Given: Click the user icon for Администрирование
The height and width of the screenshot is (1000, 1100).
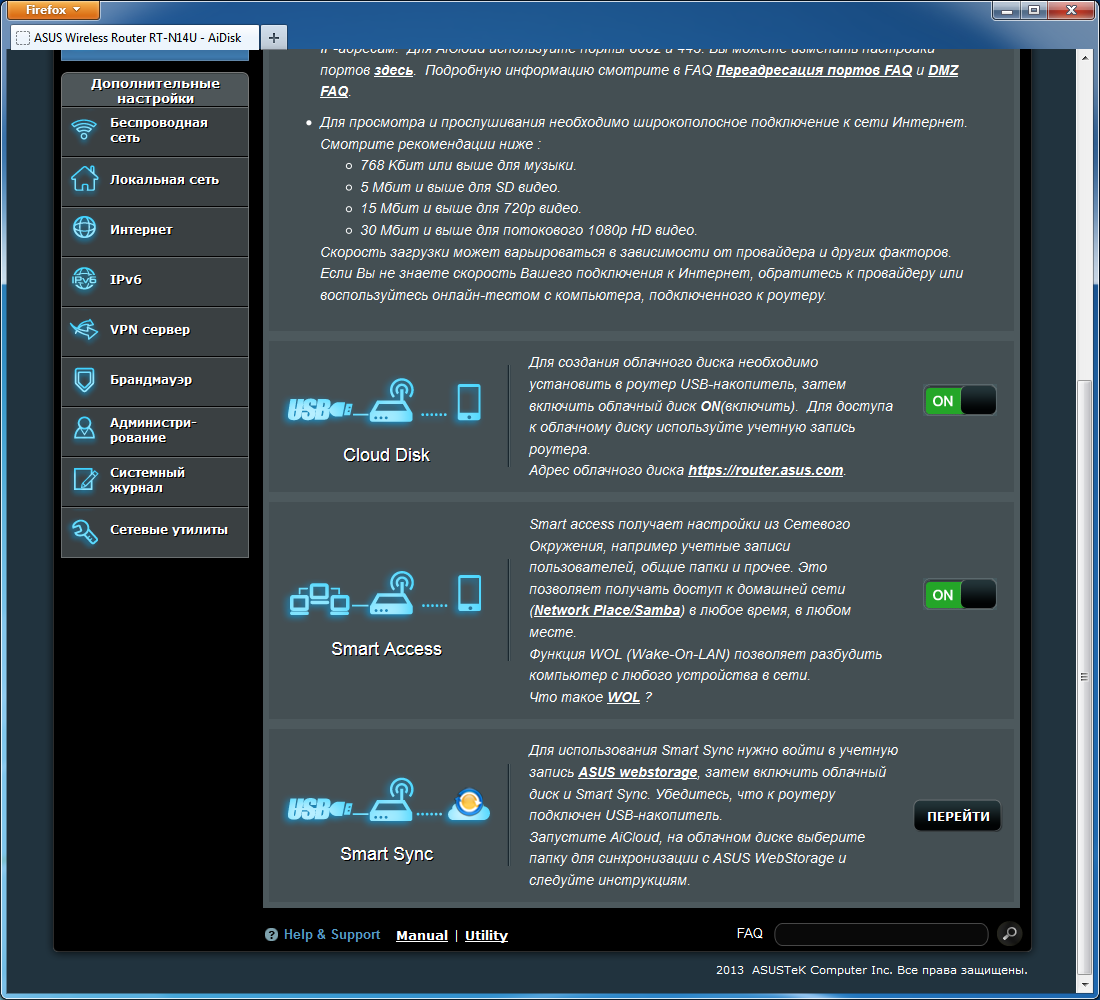Looking at the screenshot, I should (x=84, y=428).
